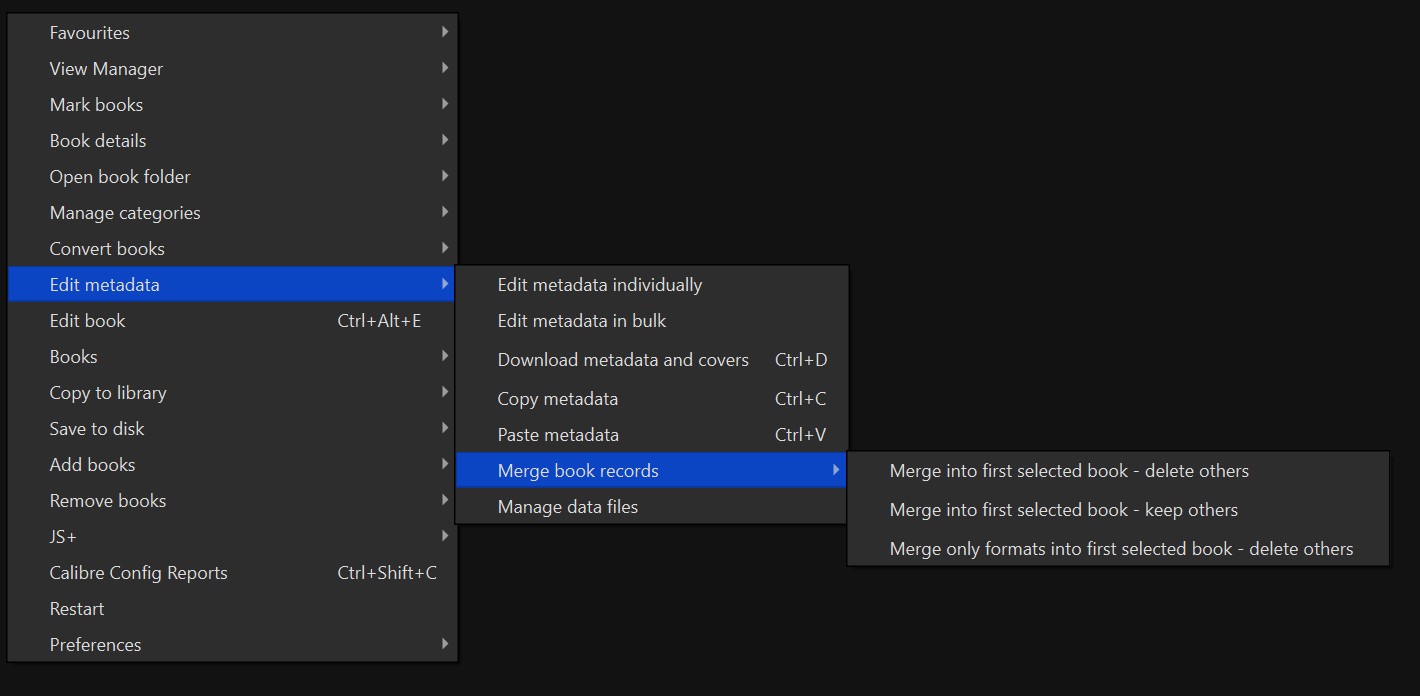The height and width of the screenshot is (696, 1420).
Task: Click Edit book menu item
Action: point(88,321)
